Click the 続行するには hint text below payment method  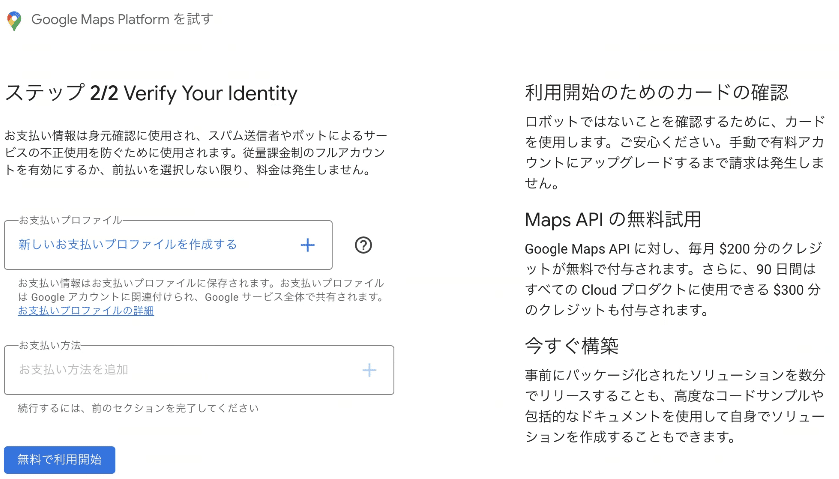click(x=139, y=408)
